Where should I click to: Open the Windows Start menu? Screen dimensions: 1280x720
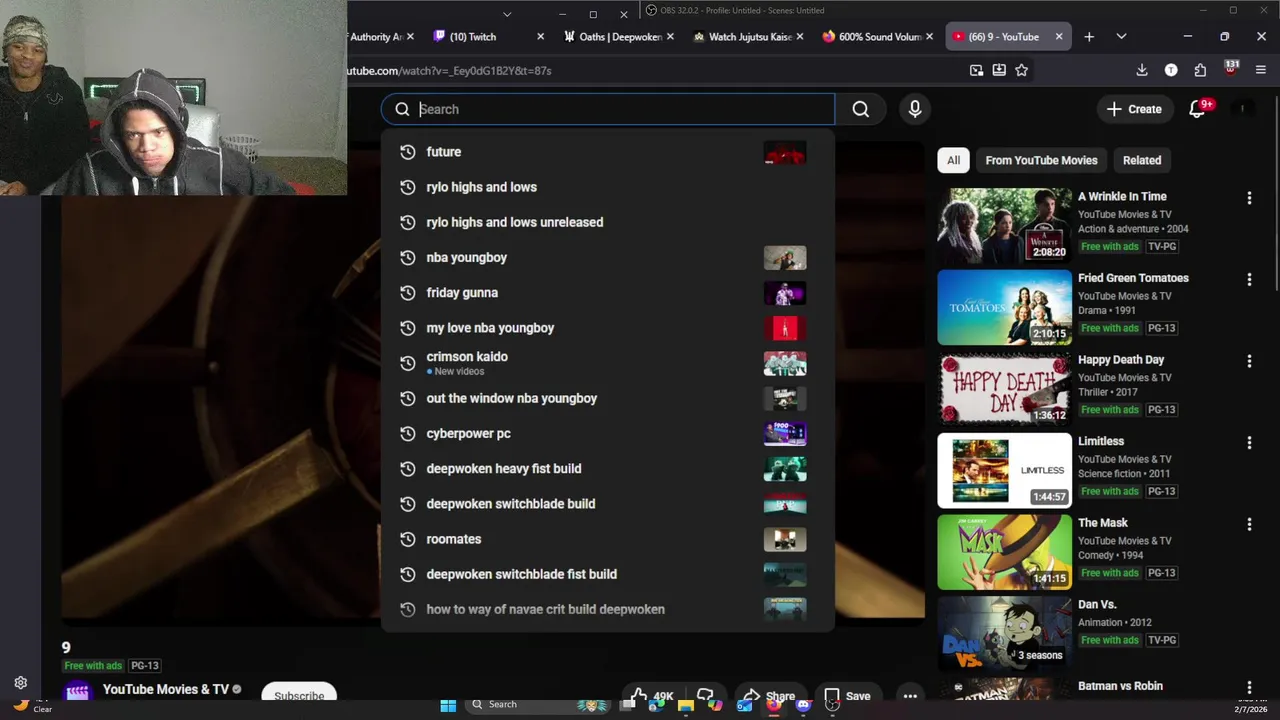pos(448,705)
